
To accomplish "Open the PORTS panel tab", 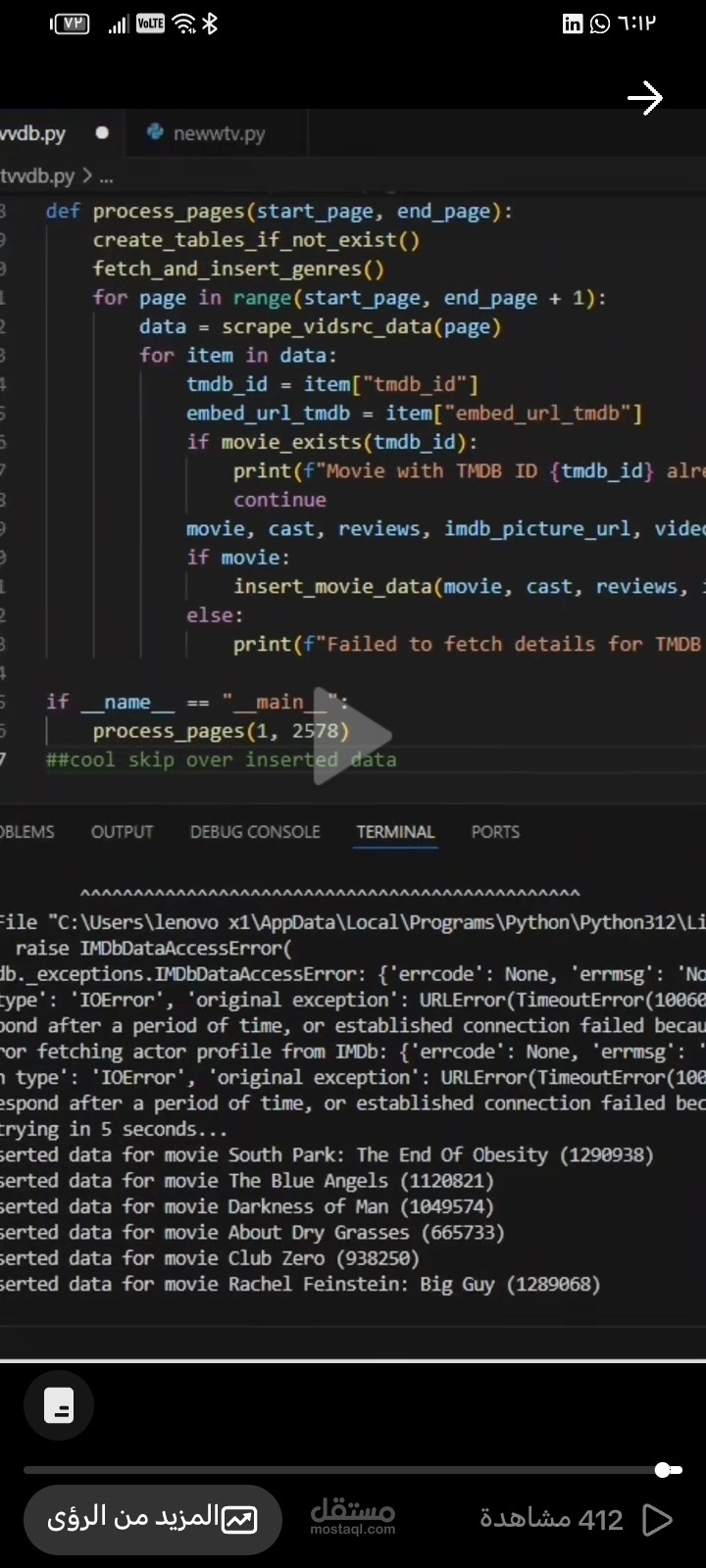I will coord(495,832).
